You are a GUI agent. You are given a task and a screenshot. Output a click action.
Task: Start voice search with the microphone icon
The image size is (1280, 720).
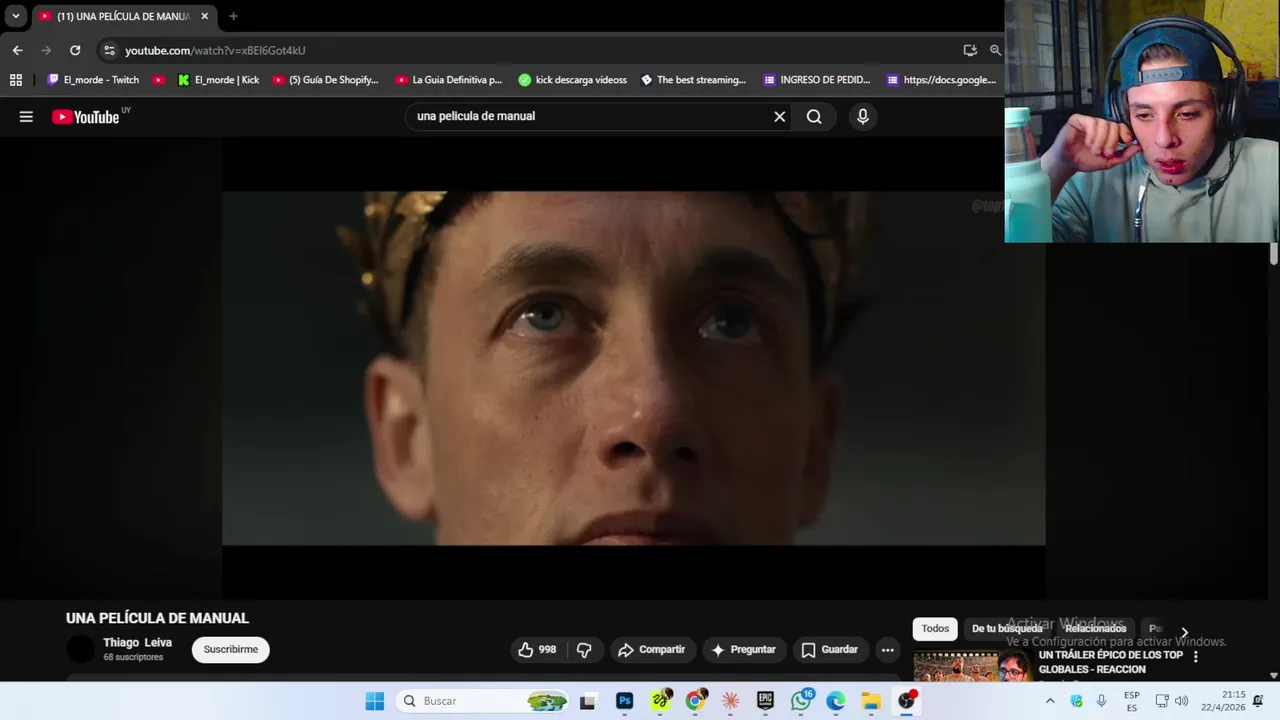pyautogui.click(x=863, y=117)
